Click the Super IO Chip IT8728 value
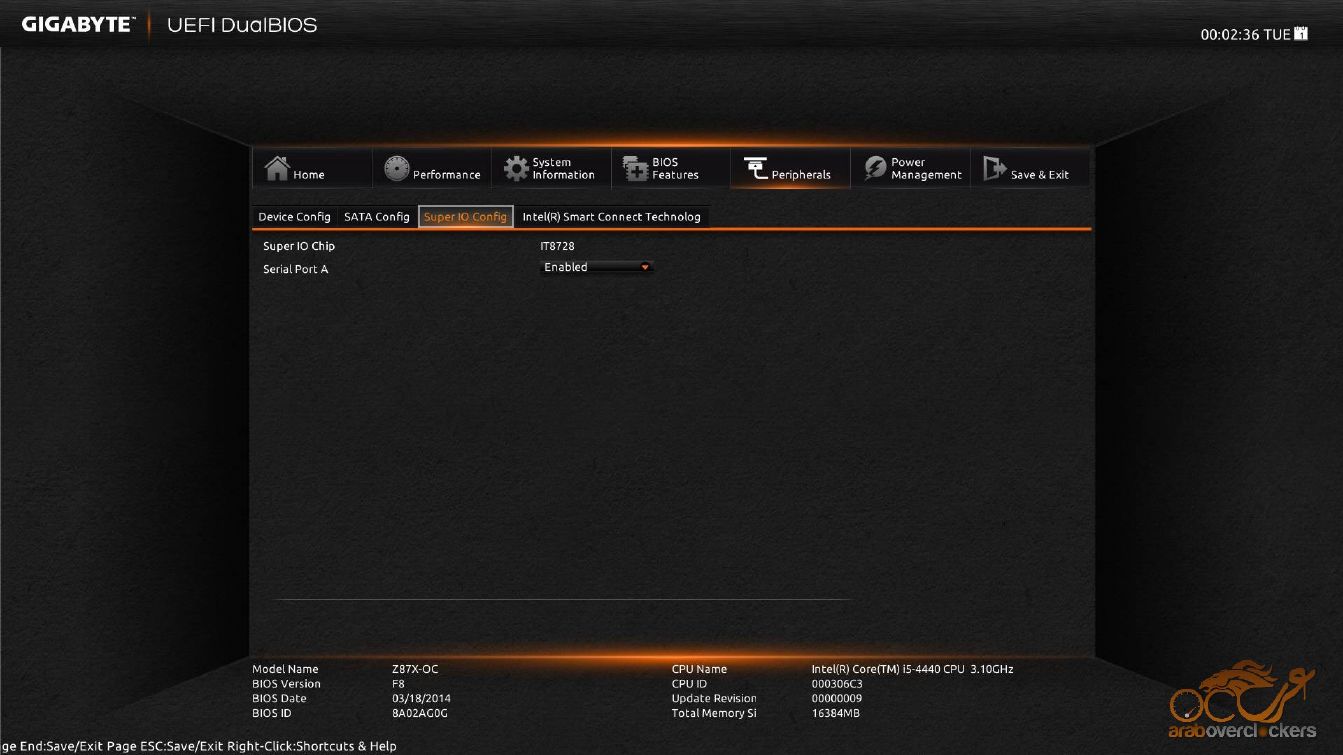 (x=557, y=246)
